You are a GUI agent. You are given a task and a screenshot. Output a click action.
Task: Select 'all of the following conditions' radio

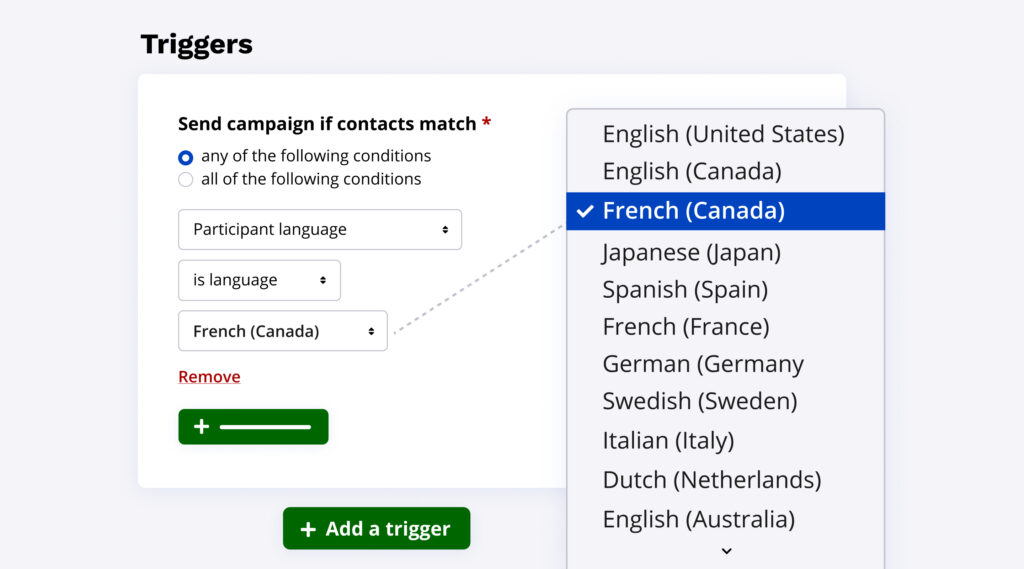point(186,180)
